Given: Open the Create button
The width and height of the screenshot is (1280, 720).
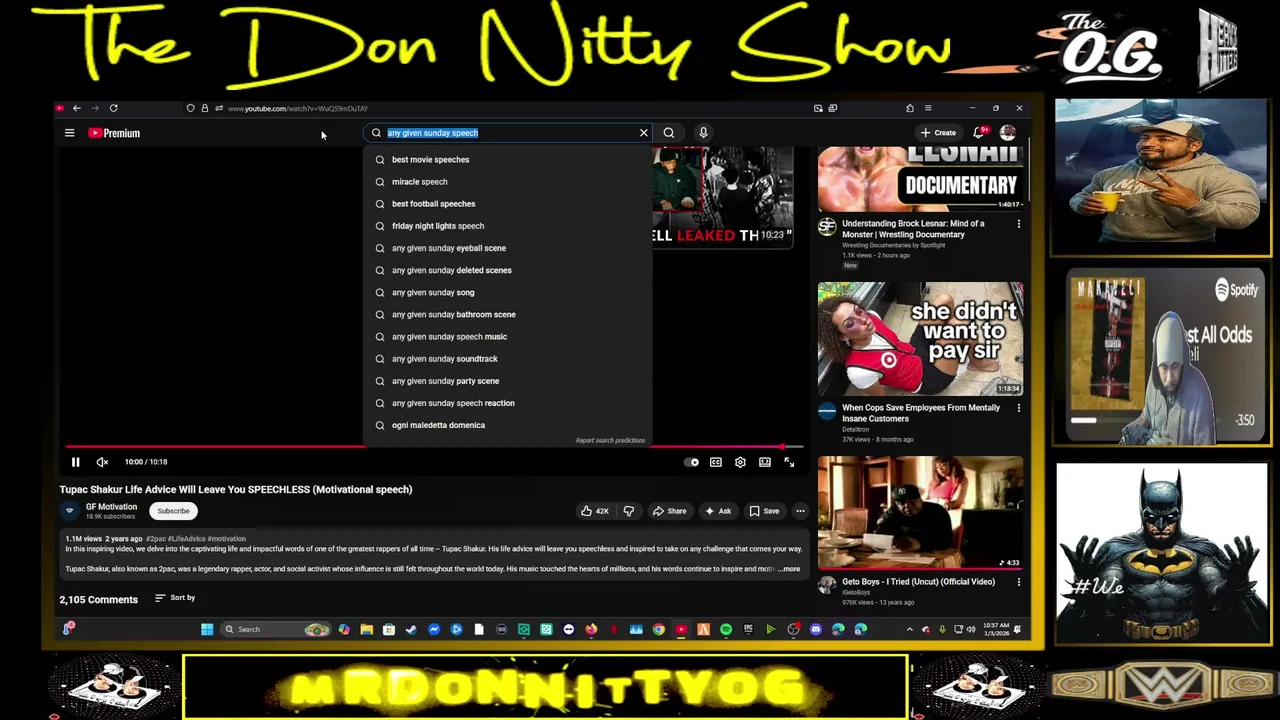Looking at the screenshot, I should (x=938, y=132).
